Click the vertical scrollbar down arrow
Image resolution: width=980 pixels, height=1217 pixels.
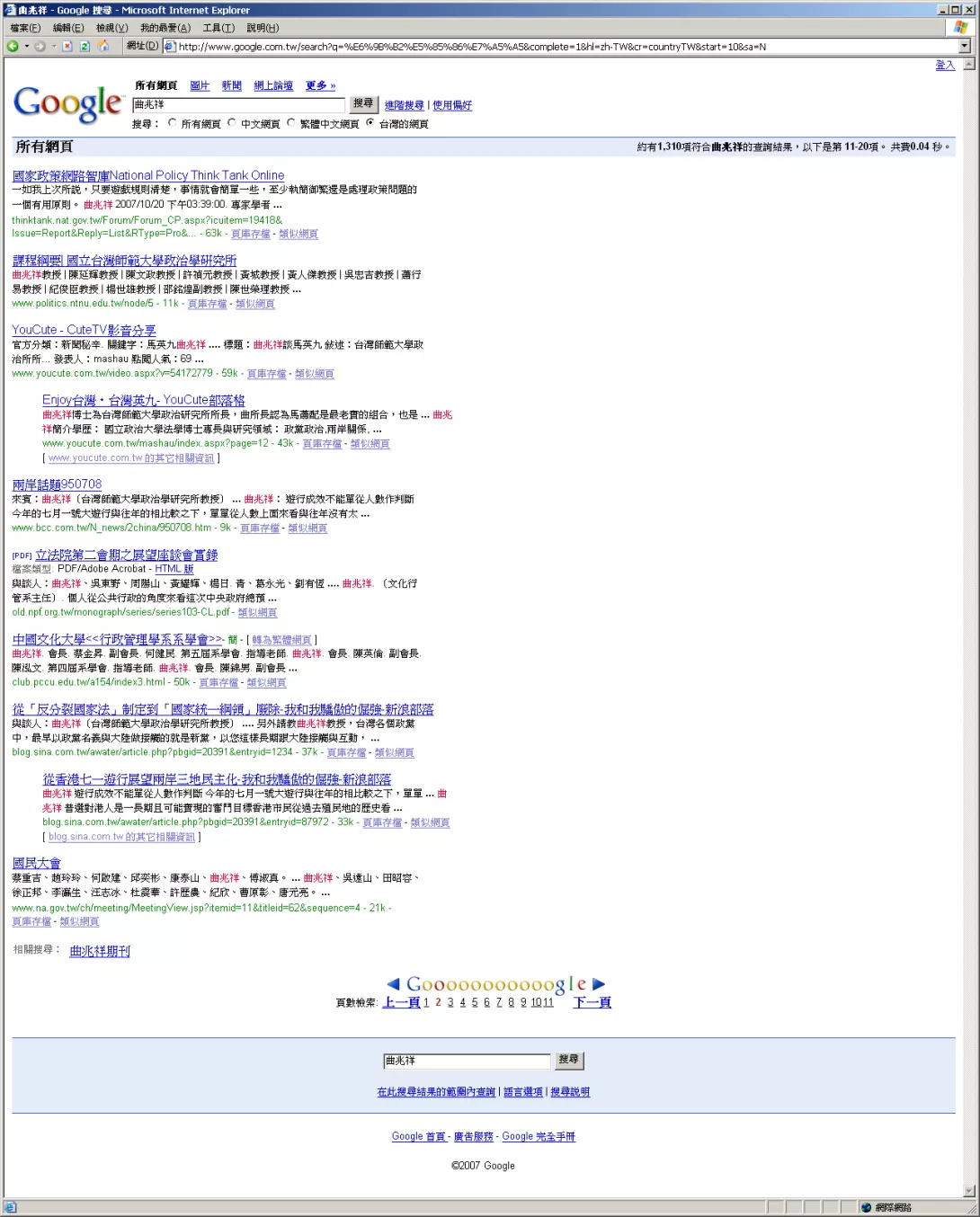point(969,1191)
